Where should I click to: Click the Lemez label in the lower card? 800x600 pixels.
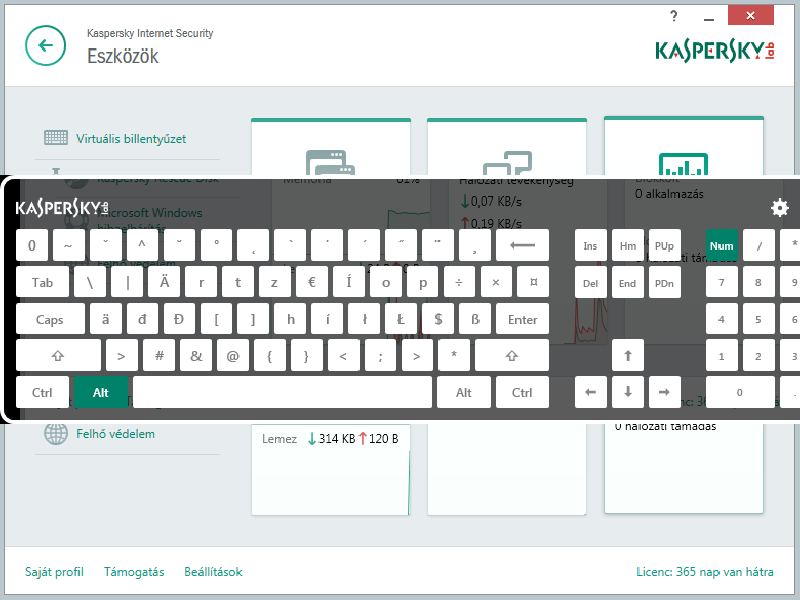pyautogui.click(x=280, y=439)
